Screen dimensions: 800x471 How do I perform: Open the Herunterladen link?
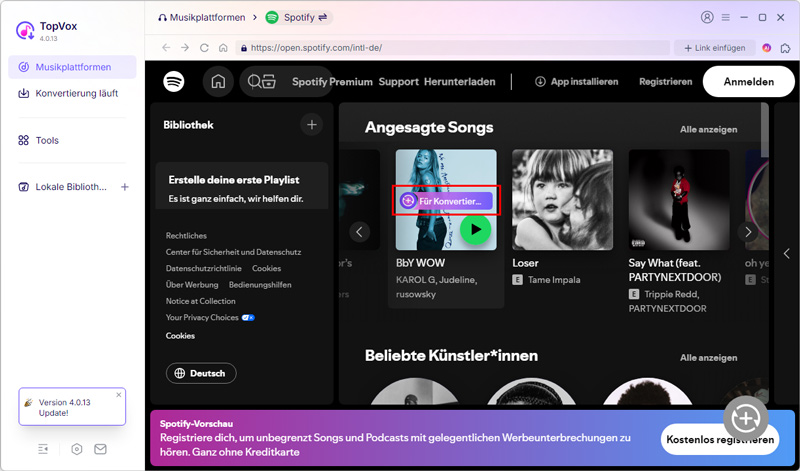click(460, 82)
